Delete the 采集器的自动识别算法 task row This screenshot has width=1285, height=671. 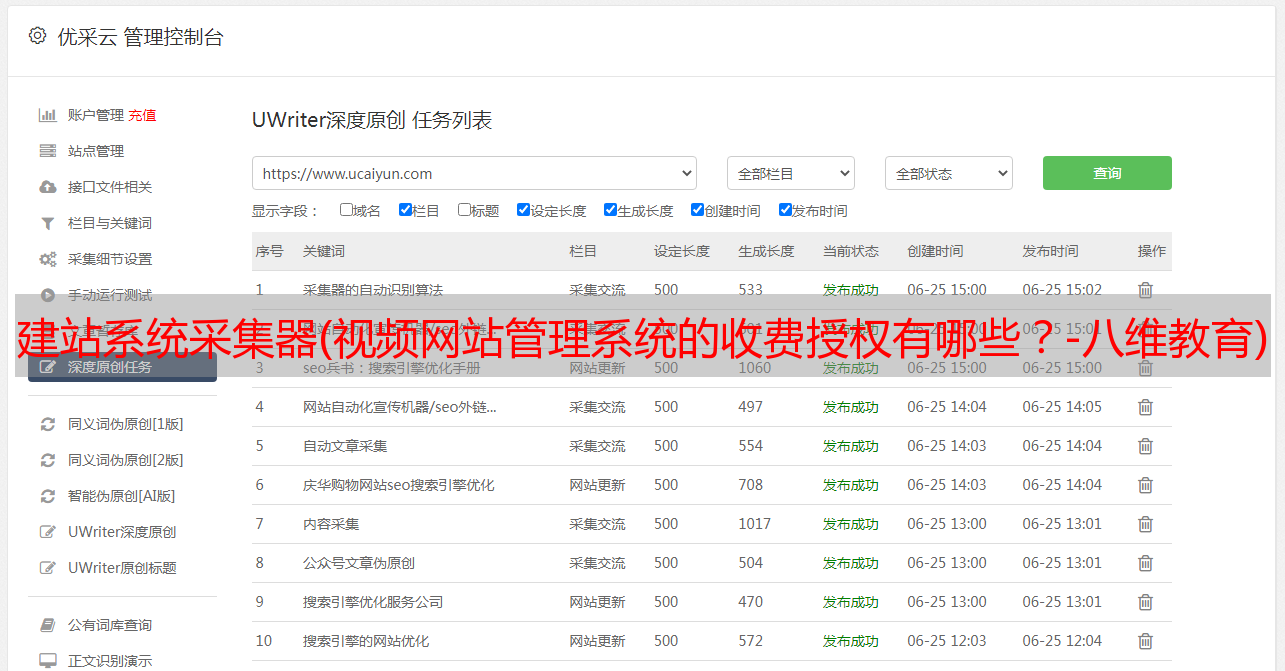pos(1146,290)
